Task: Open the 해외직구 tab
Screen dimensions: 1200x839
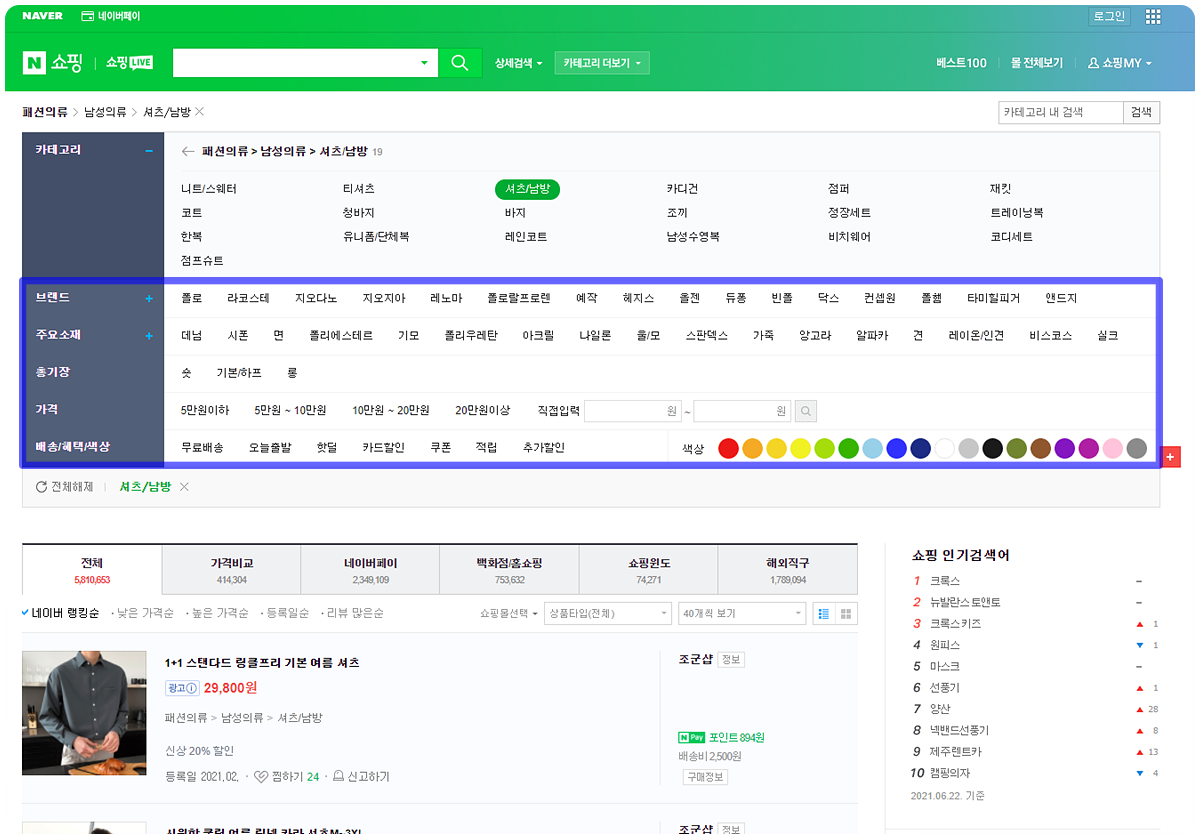Action: (788, 560)
